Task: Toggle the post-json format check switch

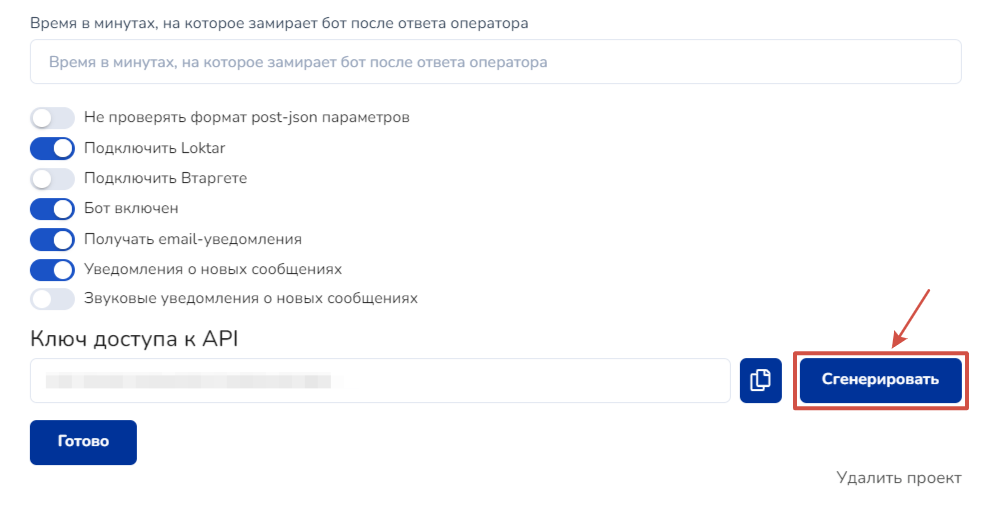Action: pos(53,118)
